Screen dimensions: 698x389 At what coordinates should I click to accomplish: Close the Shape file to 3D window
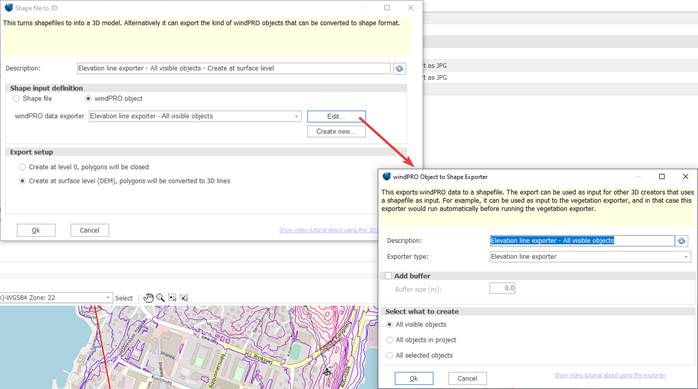[x=411, y=8]
